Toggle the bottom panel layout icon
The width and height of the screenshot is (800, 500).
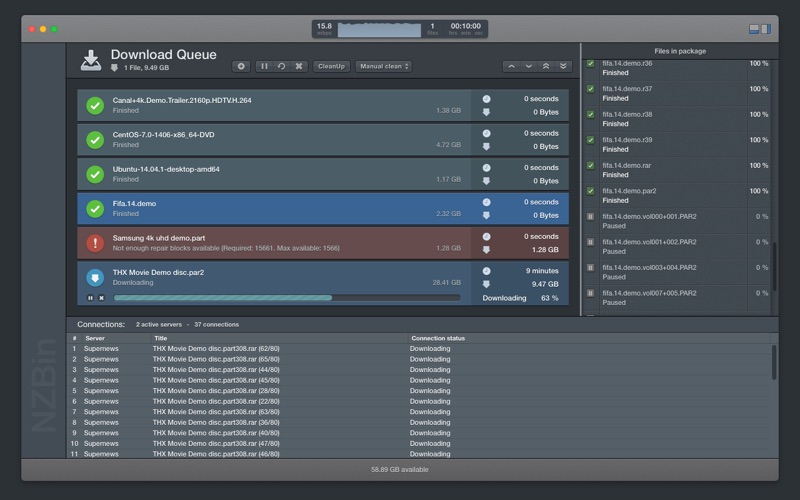point(755,30)
